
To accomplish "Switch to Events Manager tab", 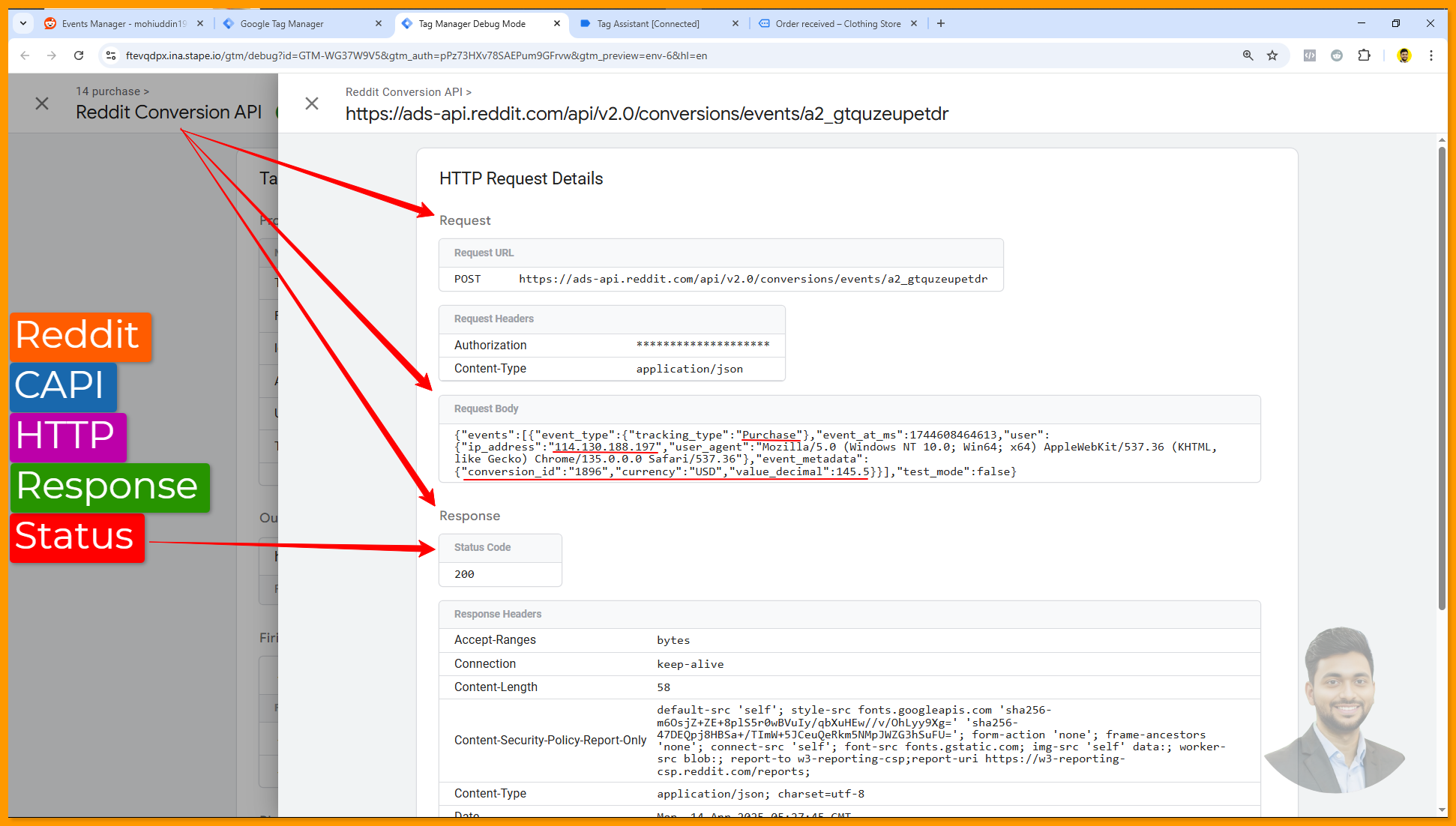I will point(120,24).
